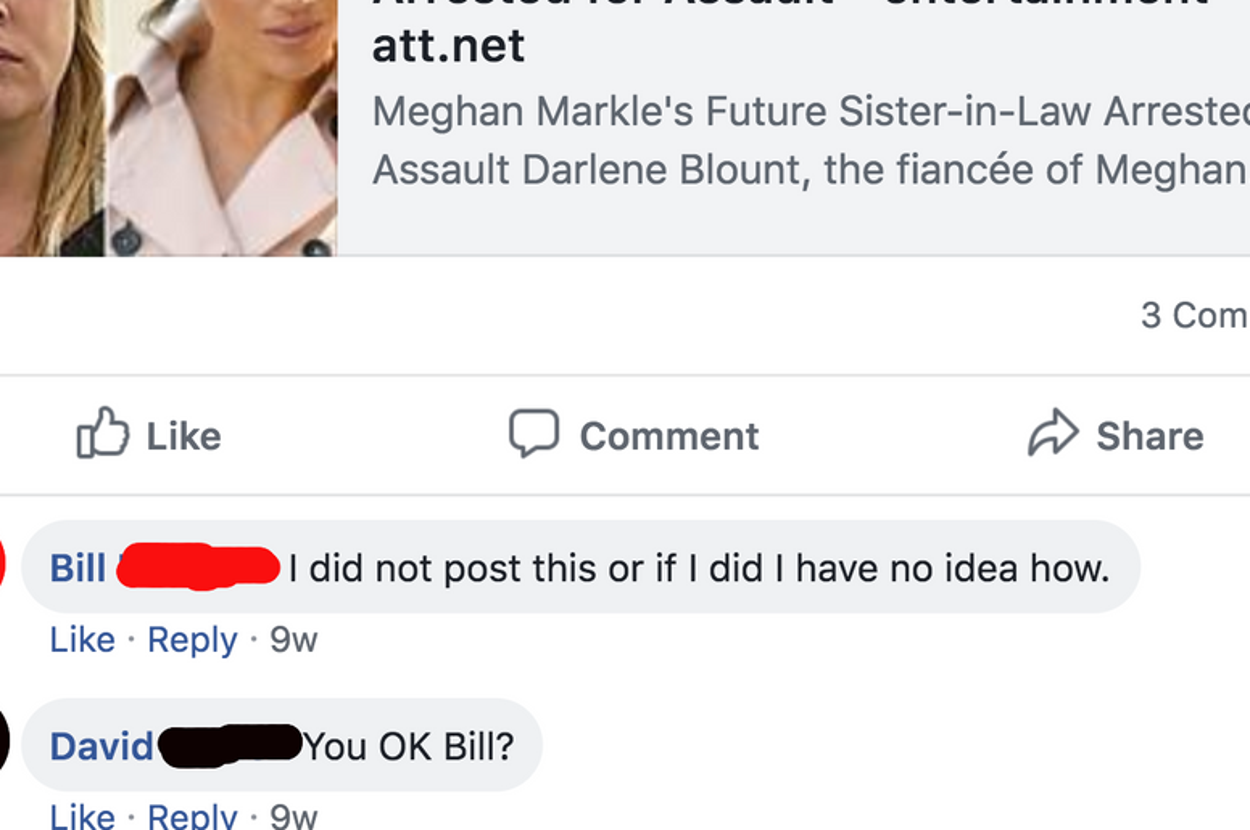Click the 9w timestamp on Bill's comment

point(293,639)
